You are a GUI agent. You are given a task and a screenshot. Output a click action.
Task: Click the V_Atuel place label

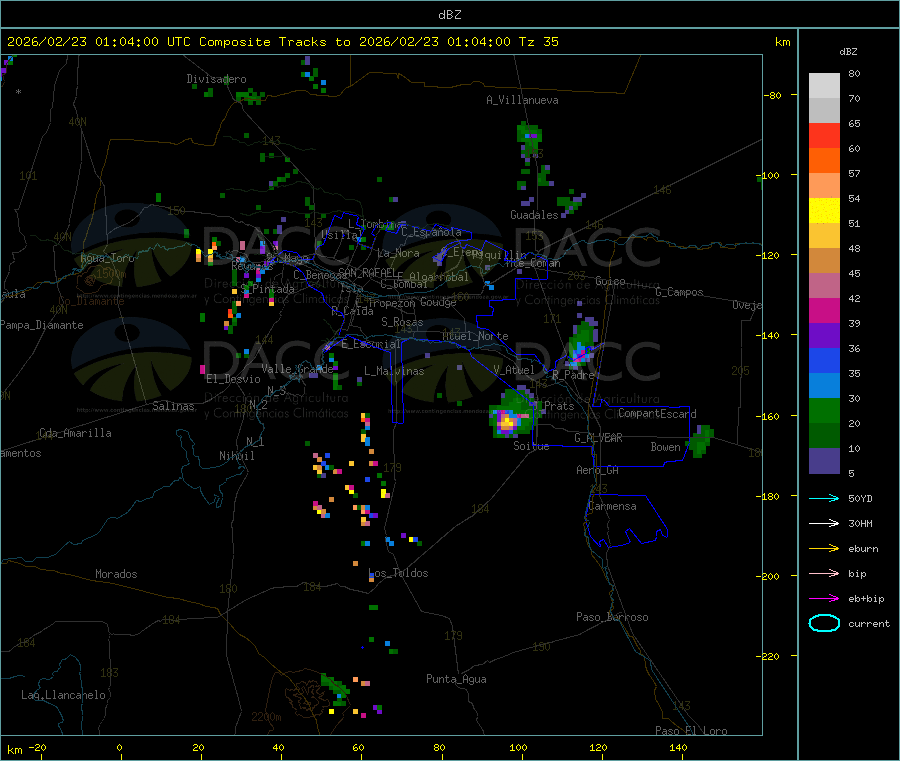(514, 370)
